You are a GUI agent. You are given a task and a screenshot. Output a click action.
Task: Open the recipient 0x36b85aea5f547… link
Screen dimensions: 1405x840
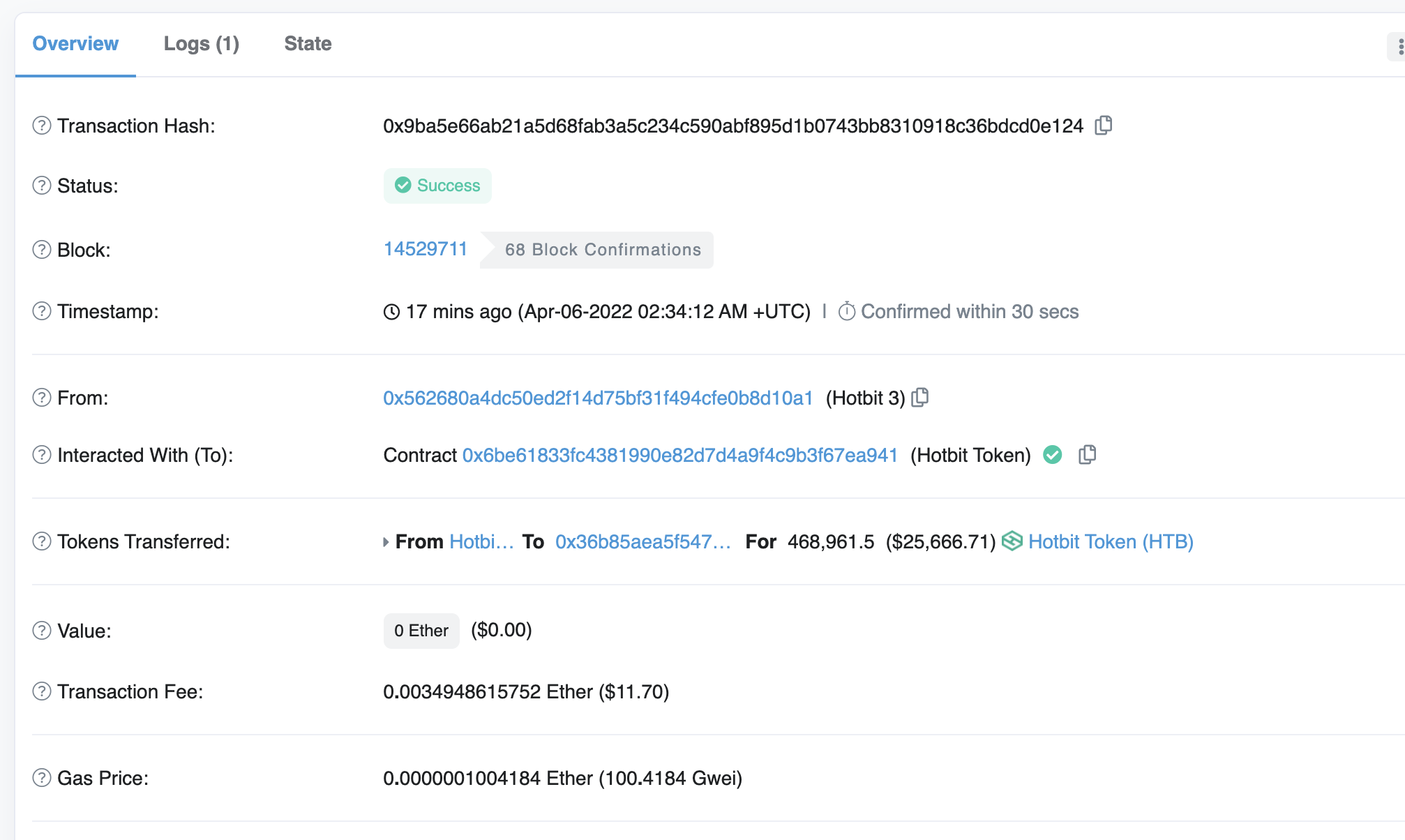[643, 541]
